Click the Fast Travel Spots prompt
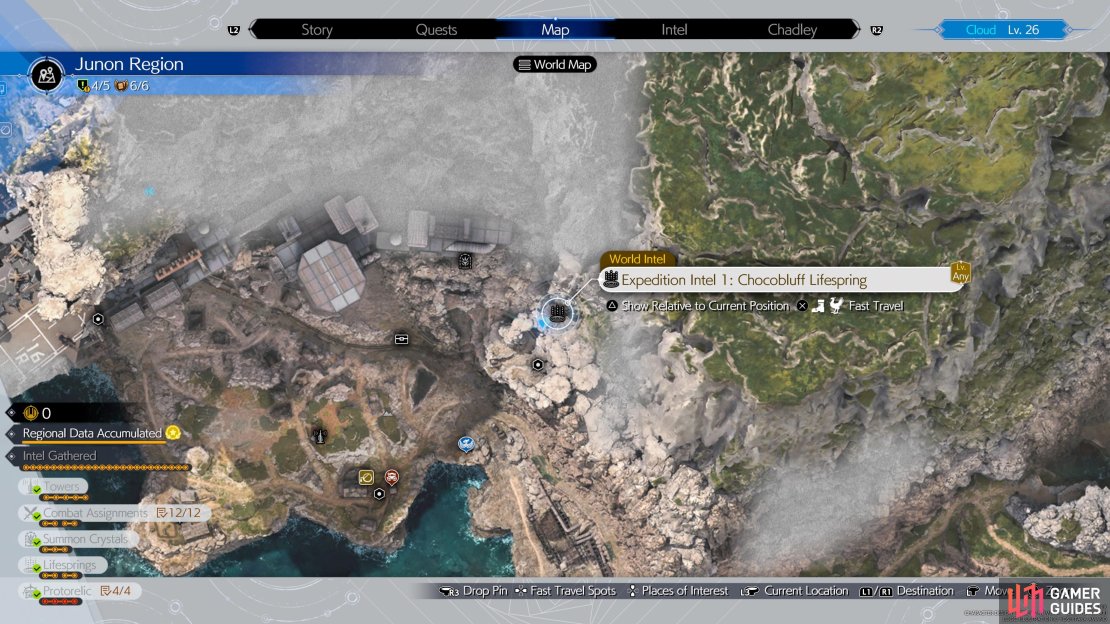This screenshot has height=624, width=1110. [565, 591]
